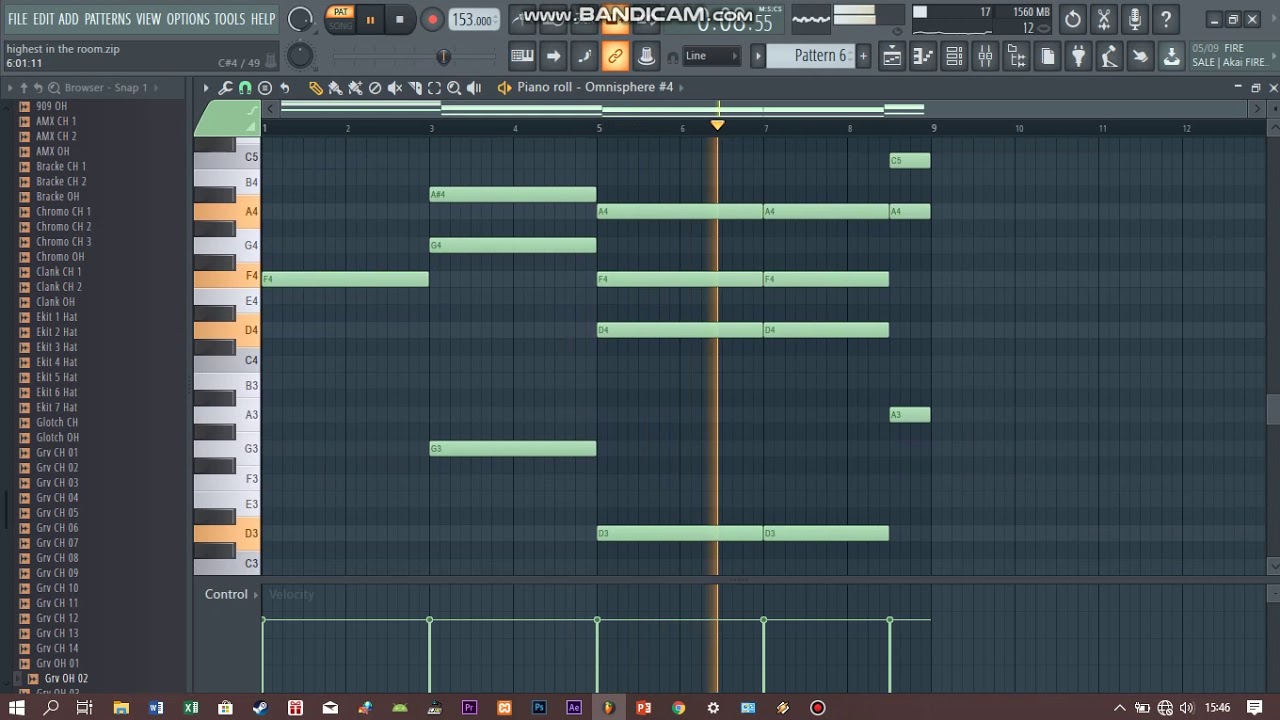Click the C5 note in piano roll

(910, 160)
